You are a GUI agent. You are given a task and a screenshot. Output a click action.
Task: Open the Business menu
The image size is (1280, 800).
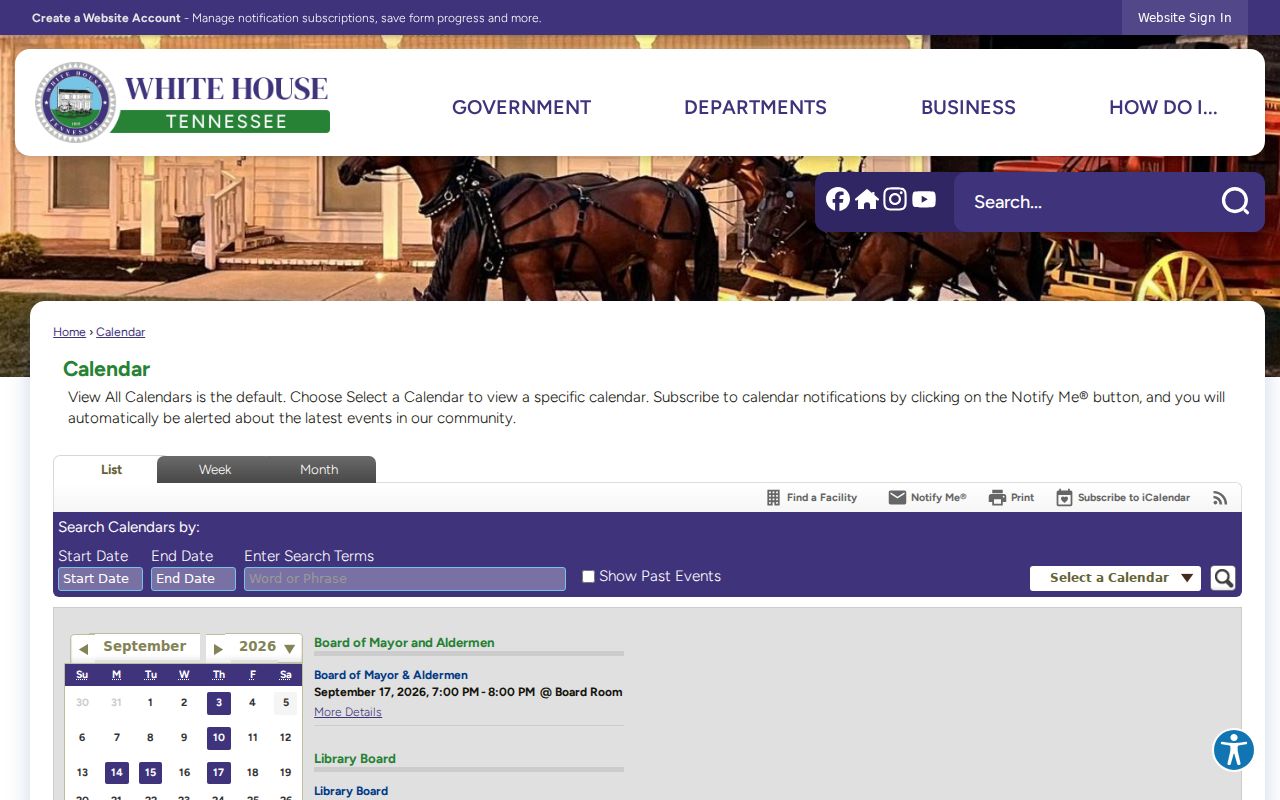pos(968,107)
